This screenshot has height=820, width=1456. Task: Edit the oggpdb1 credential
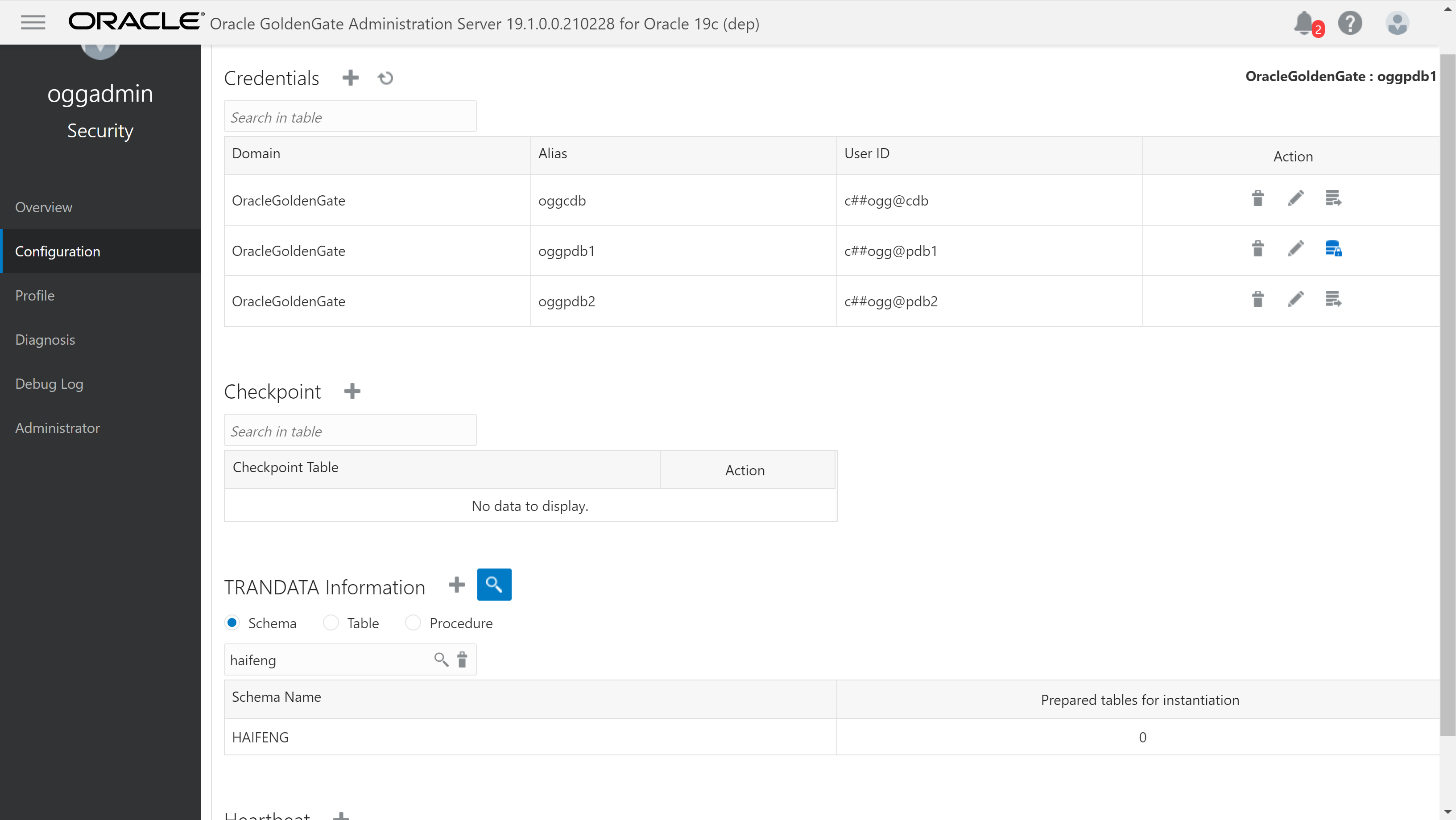[x=1295, y=249]
